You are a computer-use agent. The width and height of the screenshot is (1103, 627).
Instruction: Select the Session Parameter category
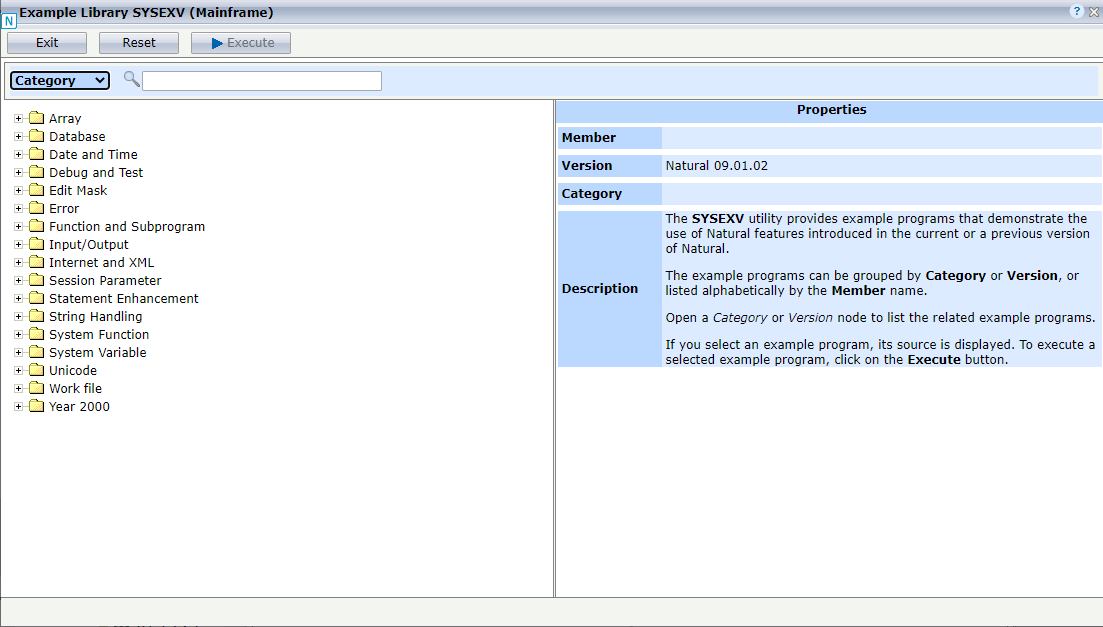(x=101, y=280)
